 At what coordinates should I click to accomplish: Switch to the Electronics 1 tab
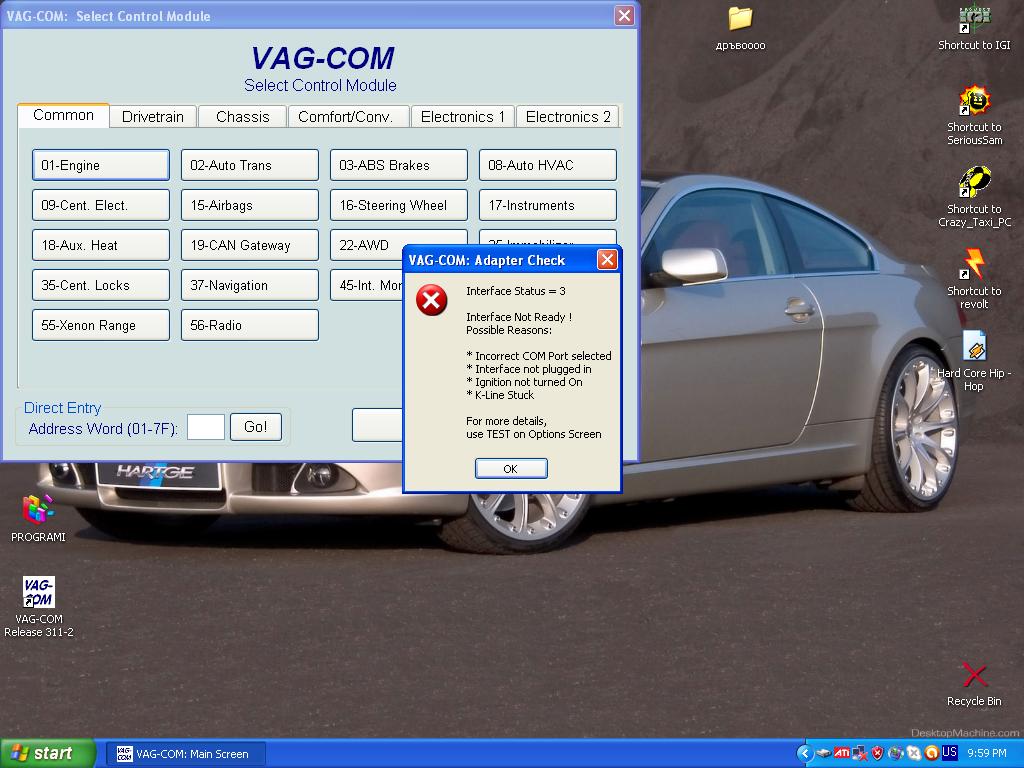(x=462, y=117)
